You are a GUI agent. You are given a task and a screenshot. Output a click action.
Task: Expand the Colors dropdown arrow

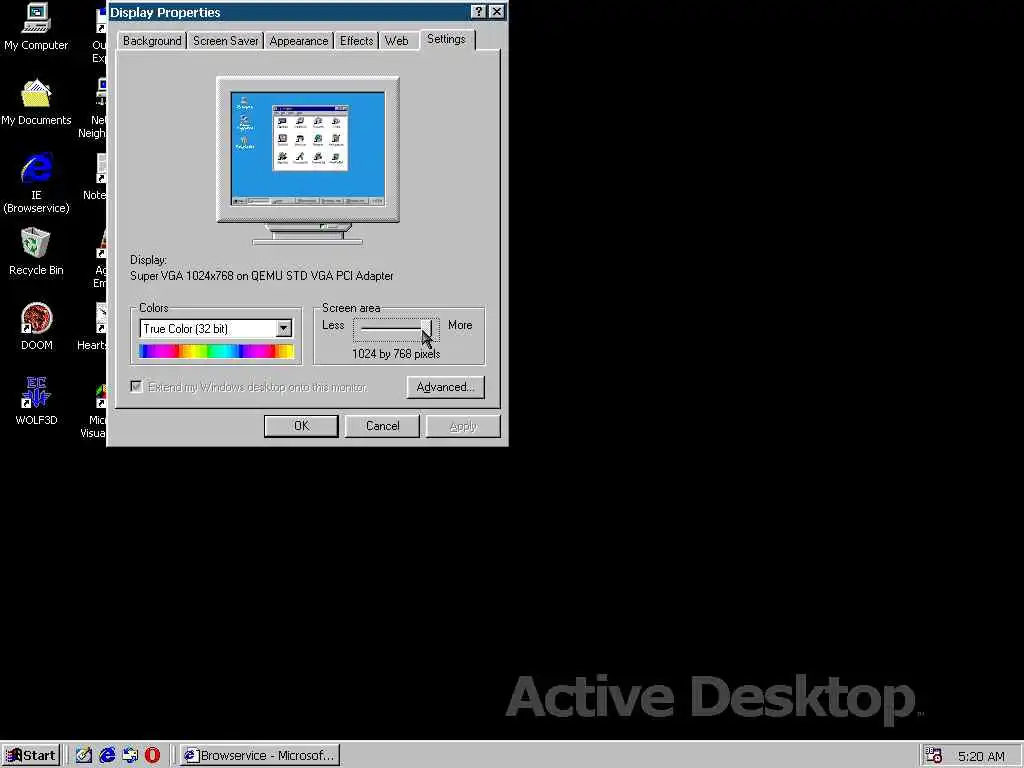(283, 328)
